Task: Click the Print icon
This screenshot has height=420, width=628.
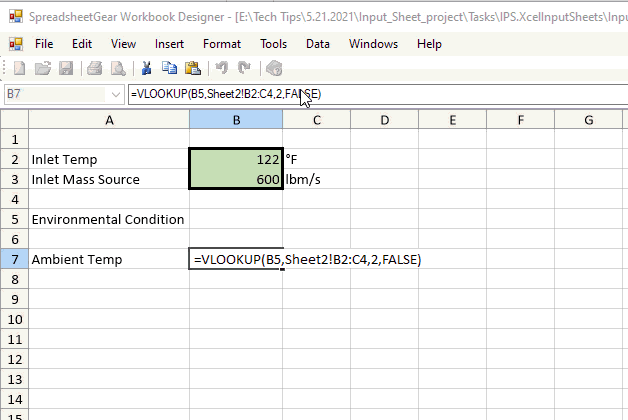Action: point(94,68)
